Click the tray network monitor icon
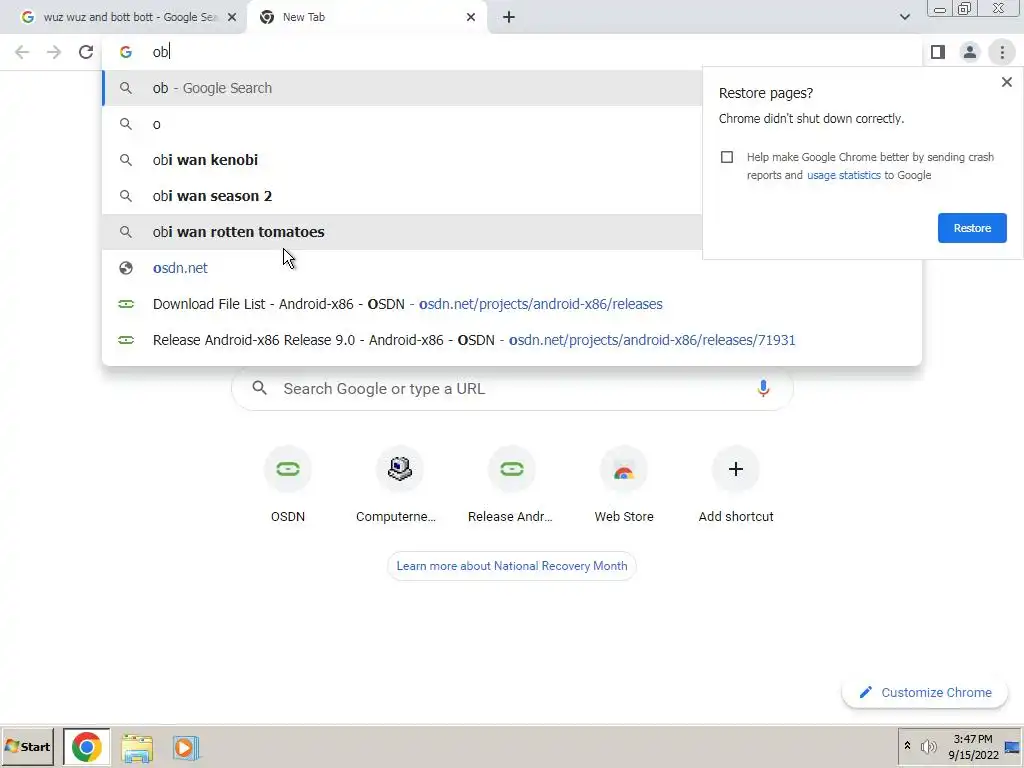The width and height of the screenshot is (1024, 768). point(1012,747)
